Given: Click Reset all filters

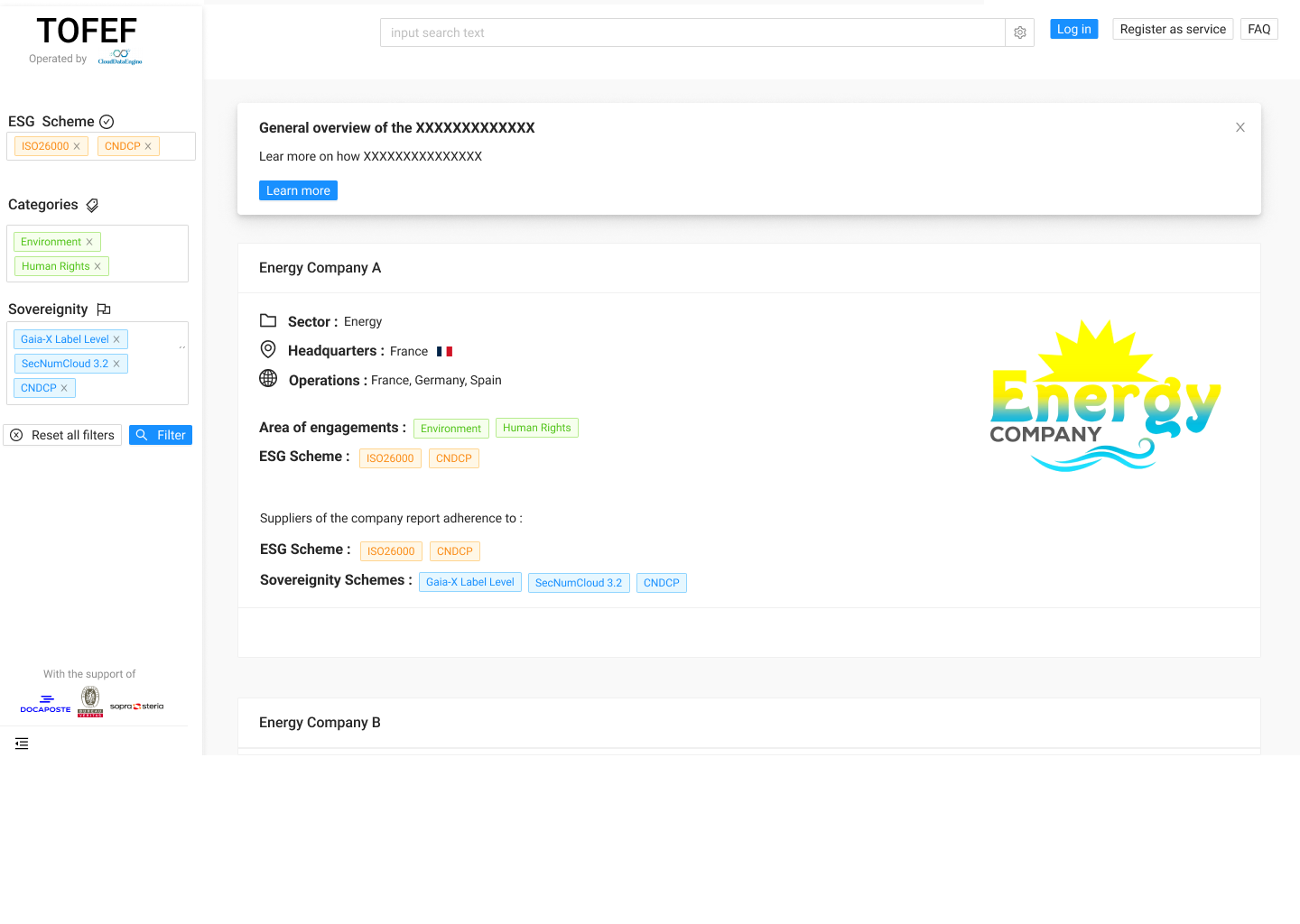Looking at the screenshot, I should 62,435.
